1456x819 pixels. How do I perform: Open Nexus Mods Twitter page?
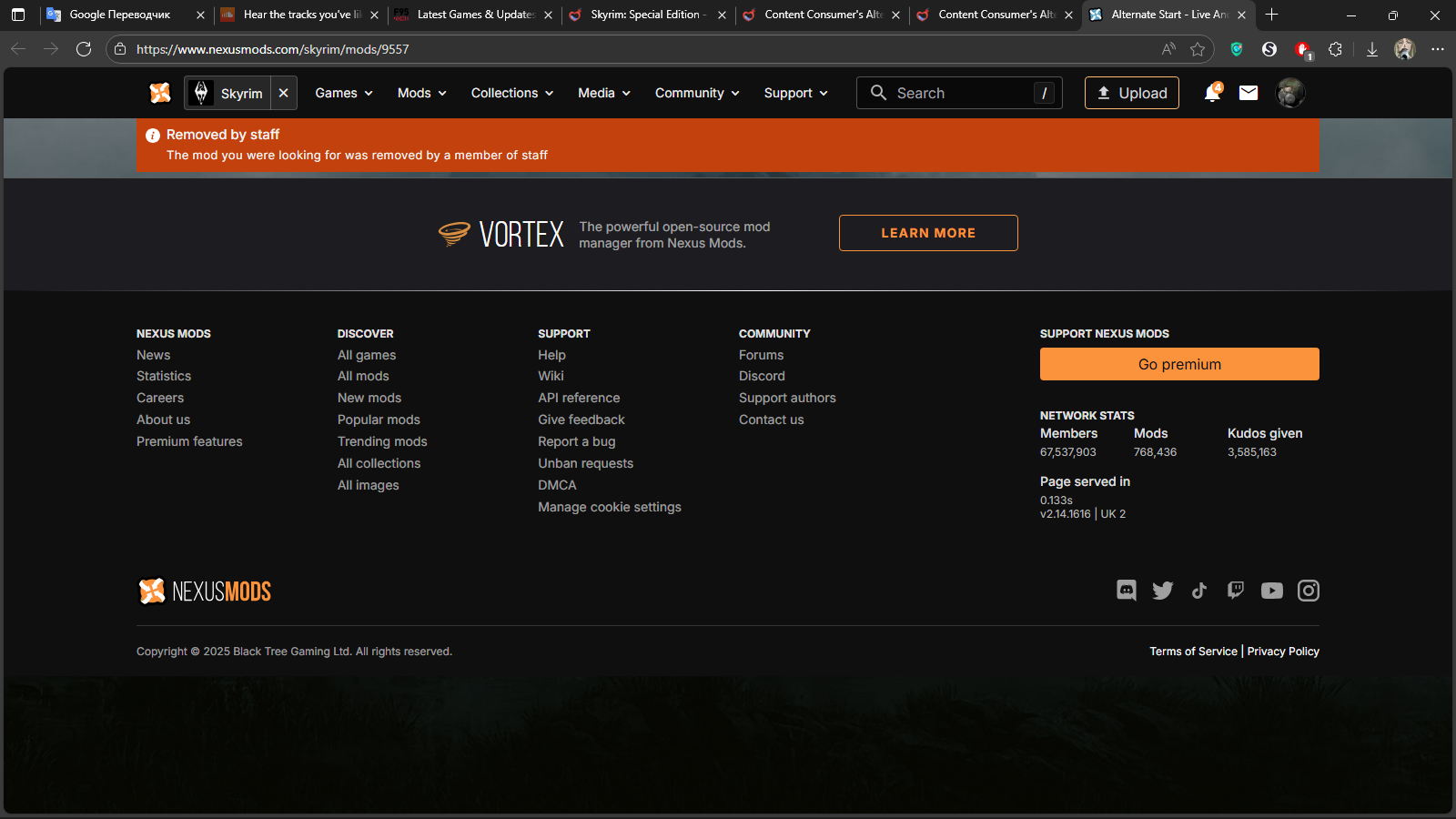tap(1163, 591)
